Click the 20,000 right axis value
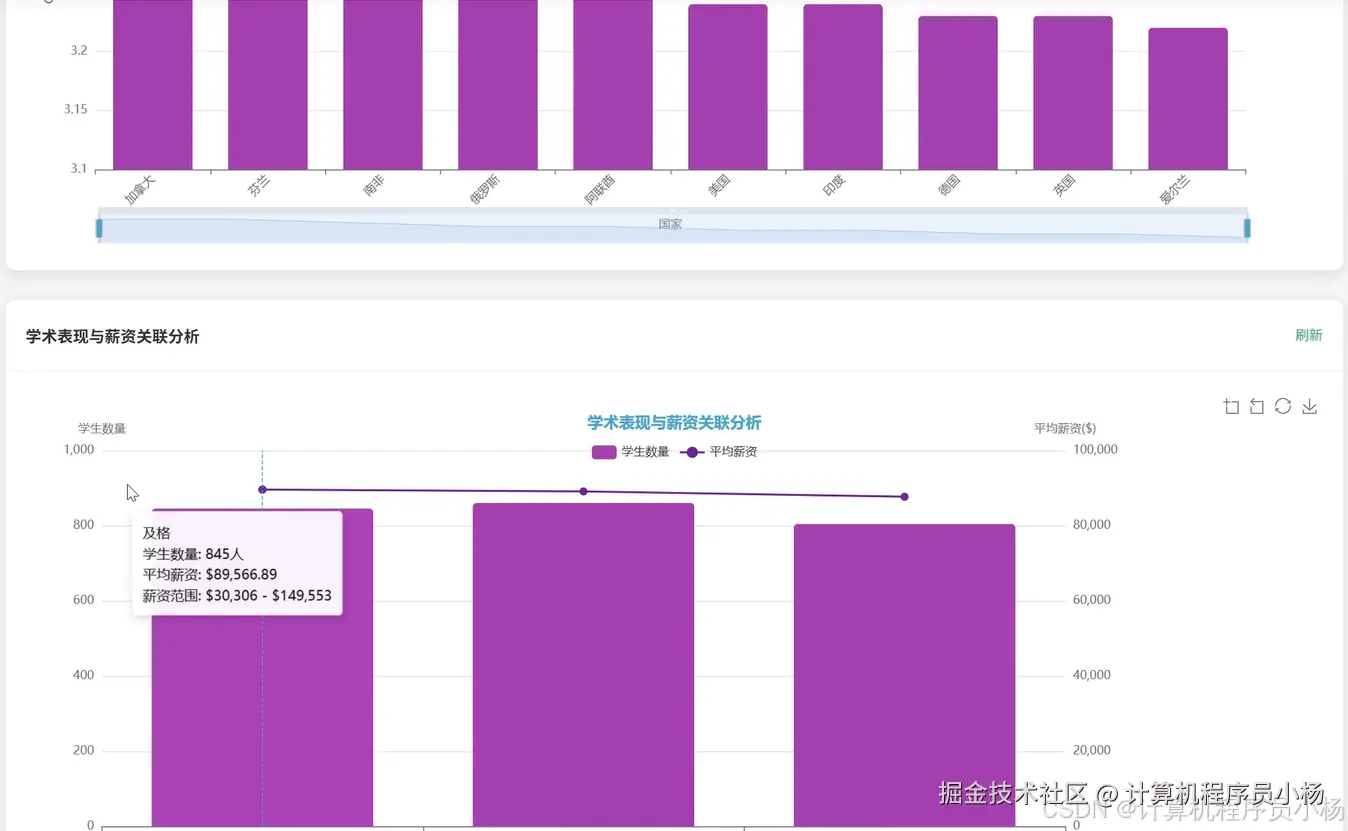Screen dimensions: 1348x831 click(x=1092, y=750)
